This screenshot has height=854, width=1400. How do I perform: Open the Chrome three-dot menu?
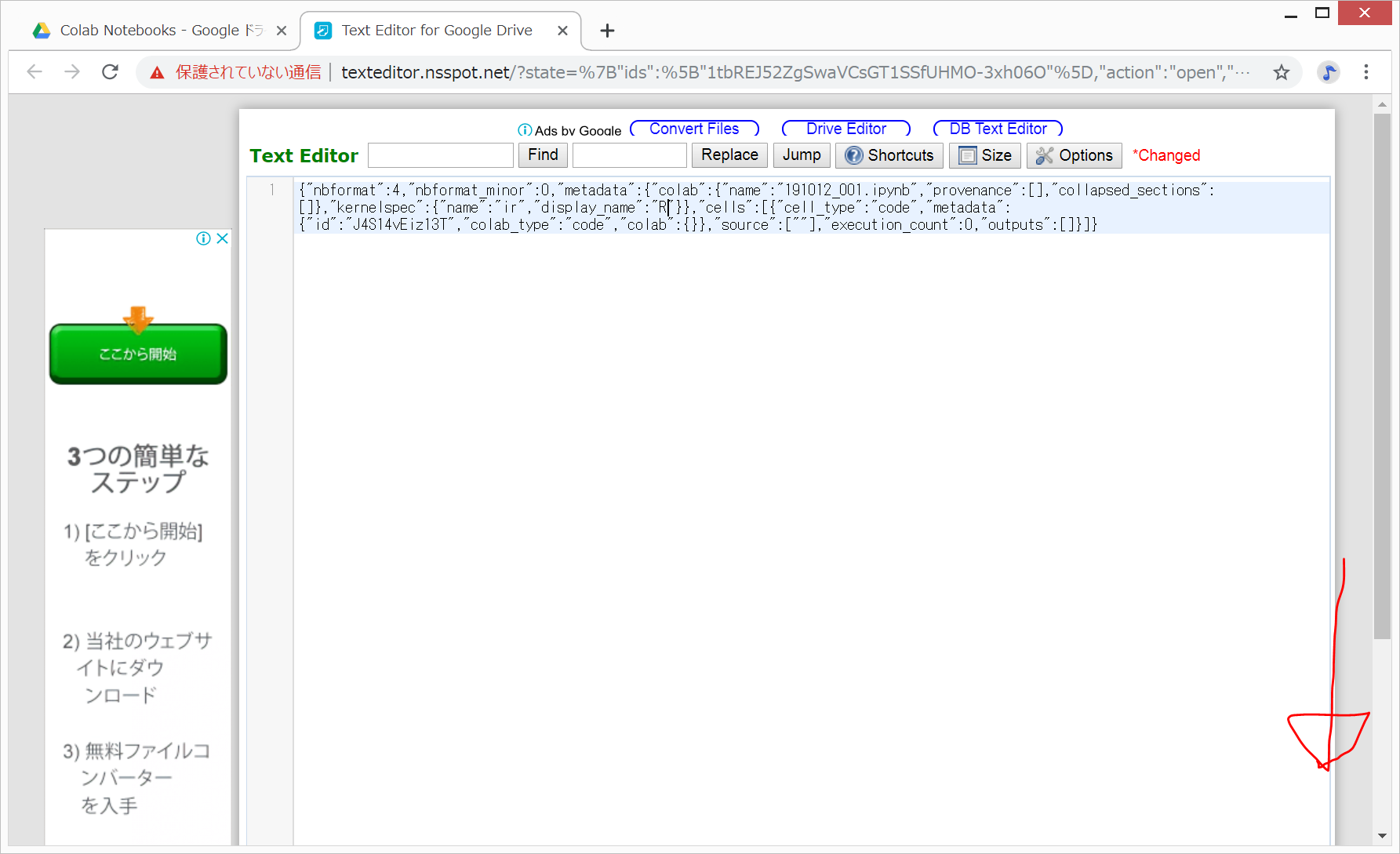coord(1365,72)
